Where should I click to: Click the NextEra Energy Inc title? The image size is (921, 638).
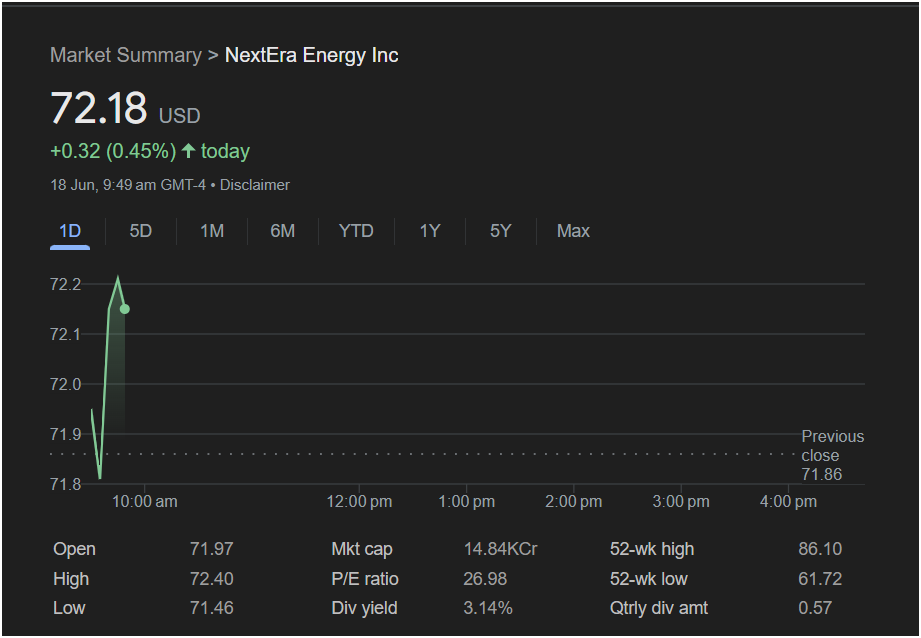pos(311,55)
